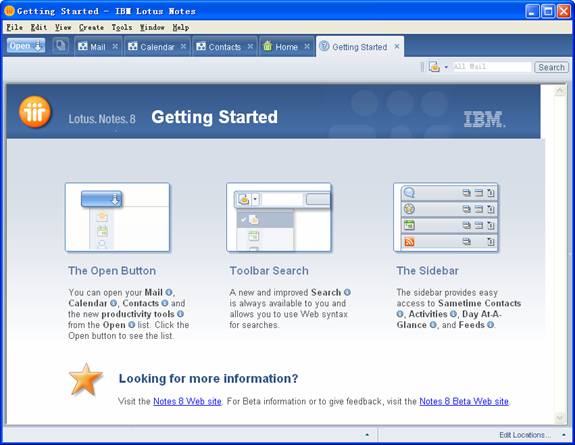Close the Contacts tab
Screen dimensions: 575x445
click(250, 47)
